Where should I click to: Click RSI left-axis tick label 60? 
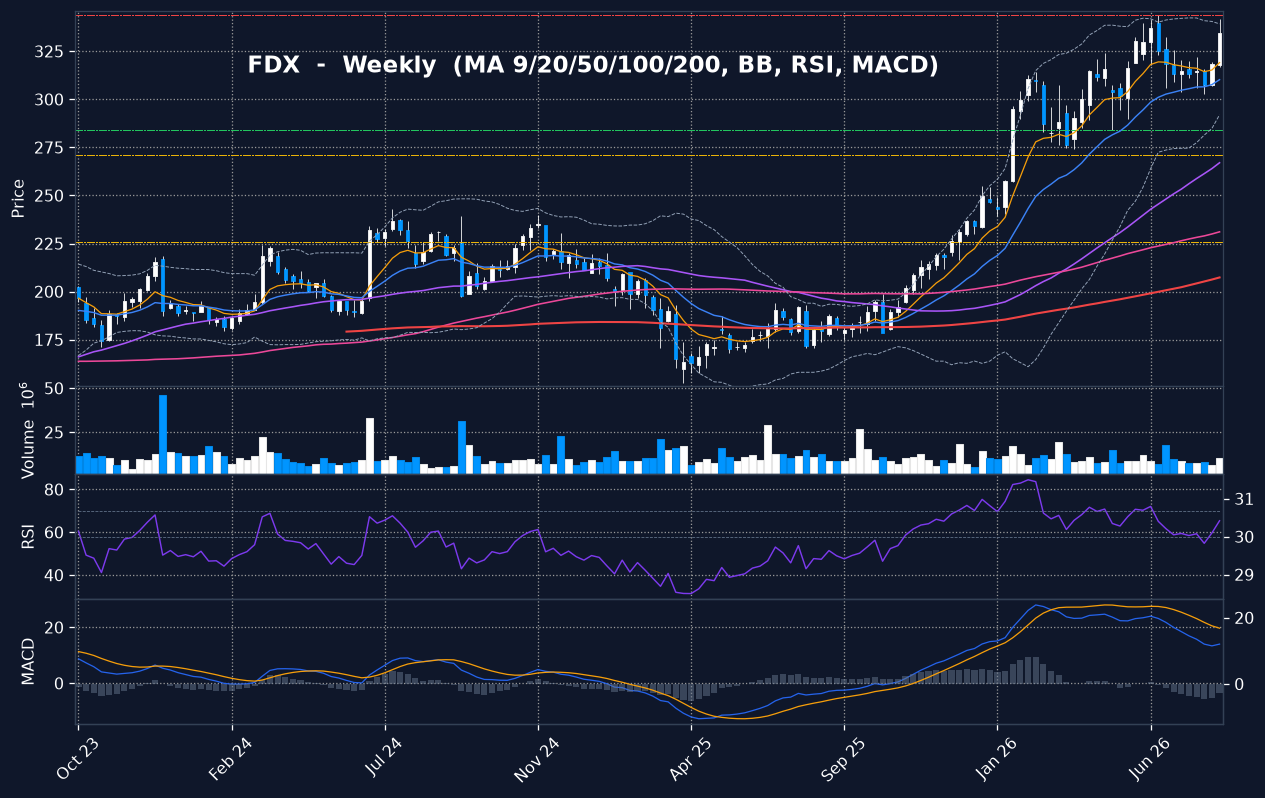(55, 533)
